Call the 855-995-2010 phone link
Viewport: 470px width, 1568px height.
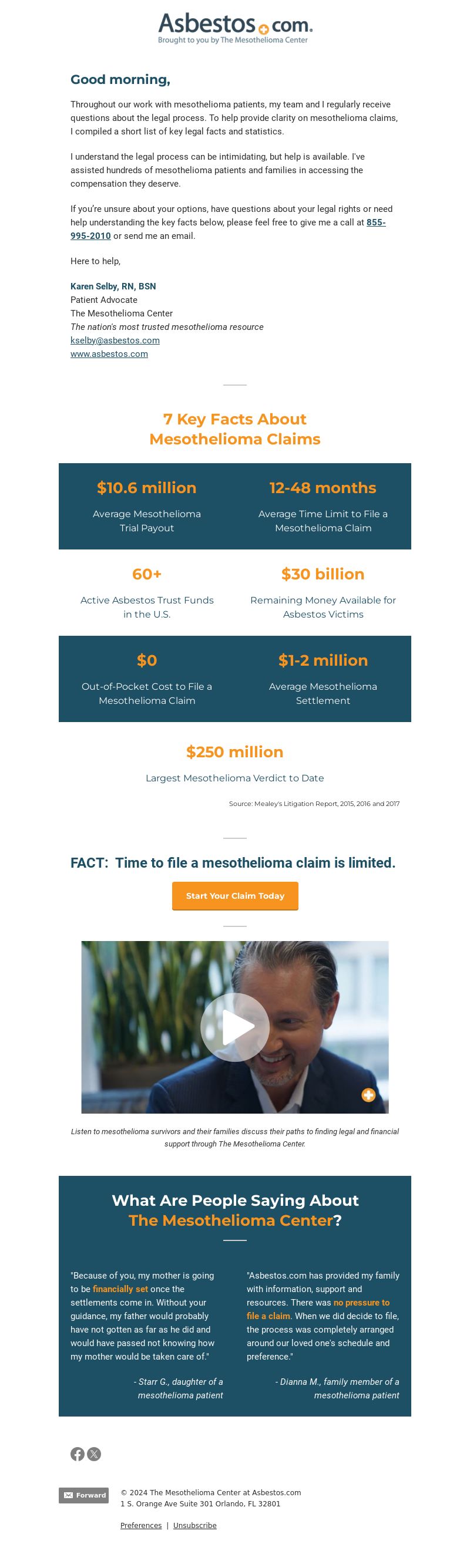pos(375,222)
